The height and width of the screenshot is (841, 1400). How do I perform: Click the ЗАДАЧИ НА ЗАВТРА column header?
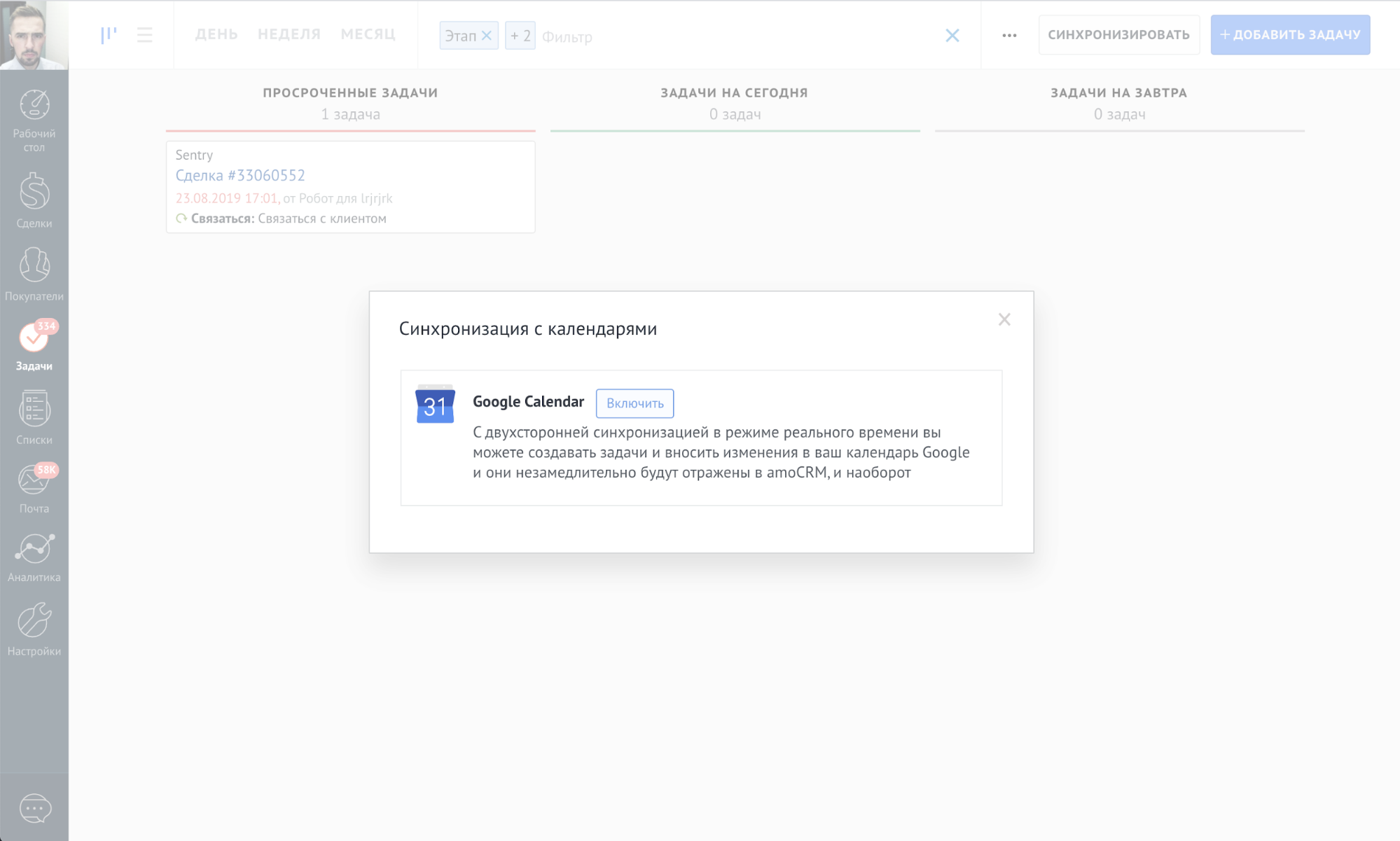1119,92
